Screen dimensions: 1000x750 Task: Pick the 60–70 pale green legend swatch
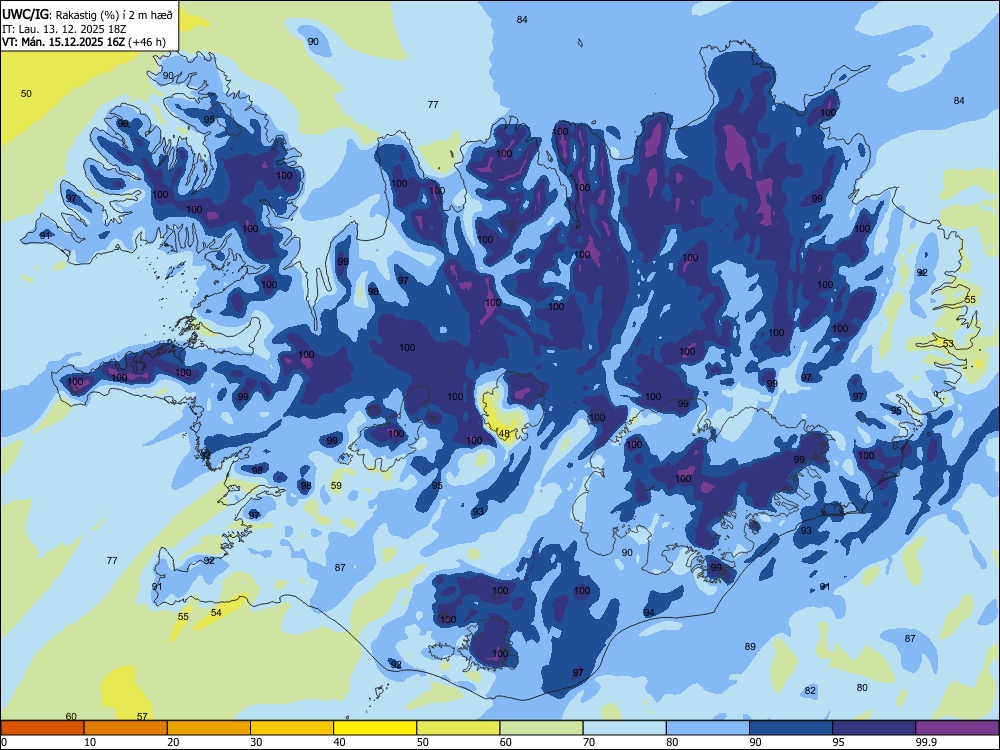pos(541,728)
